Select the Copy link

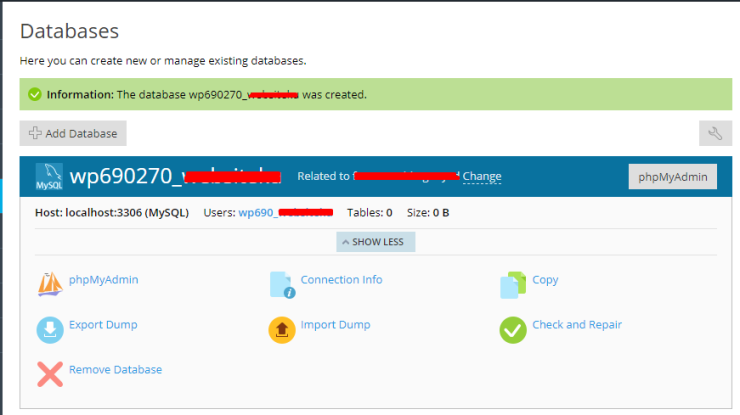pyautogui.click(x=545, y=280)
